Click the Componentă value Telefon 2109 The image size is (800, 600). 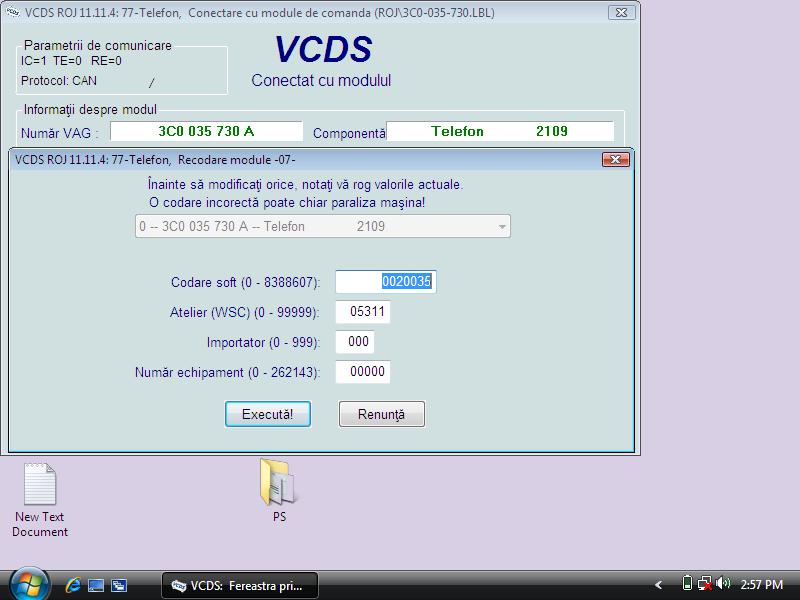(500, 131)
